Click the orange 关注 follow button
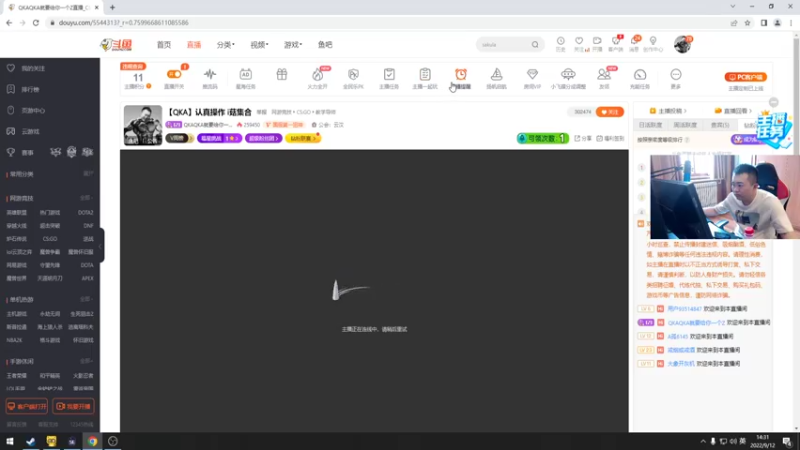Image resolution: width=800 pixels, height=450 pixels. tap(610, 112)
